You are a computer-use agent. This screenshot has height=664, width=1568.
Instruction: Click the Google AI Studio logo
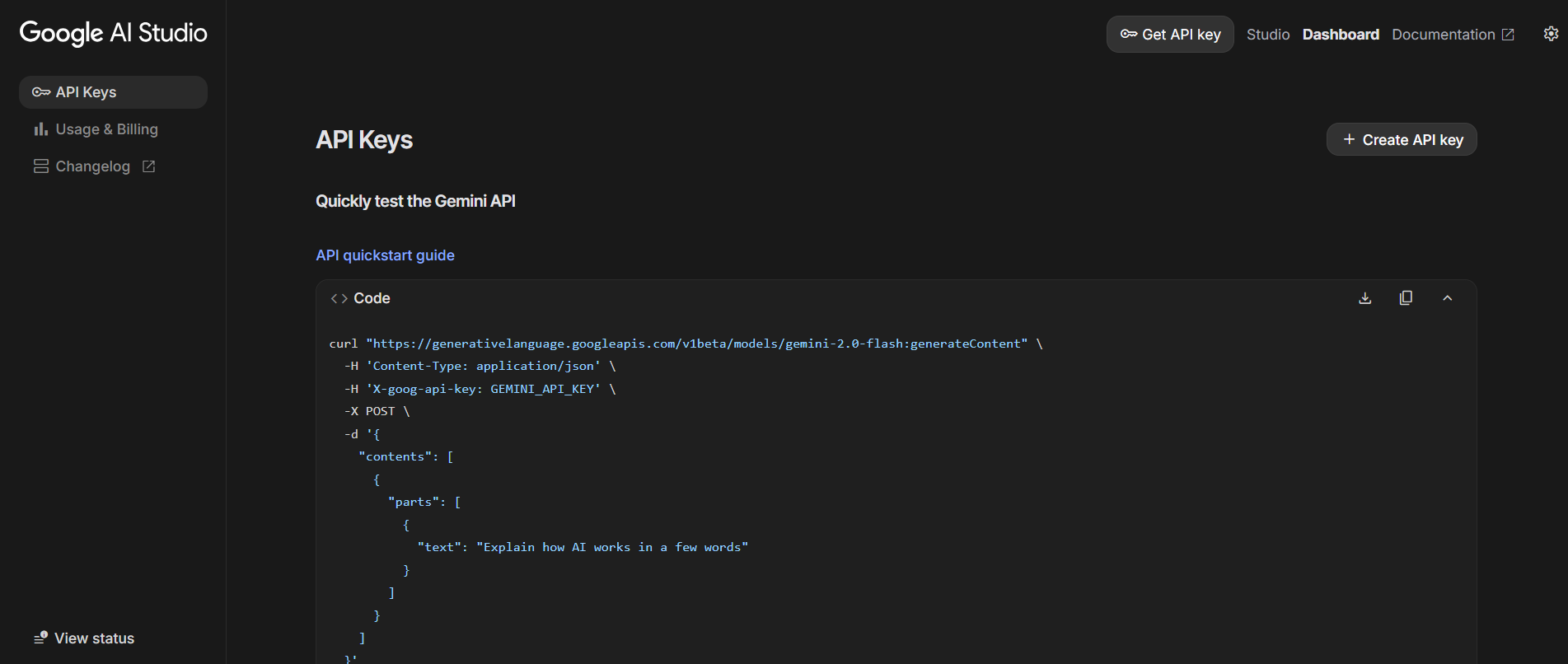tap(114, 33)
